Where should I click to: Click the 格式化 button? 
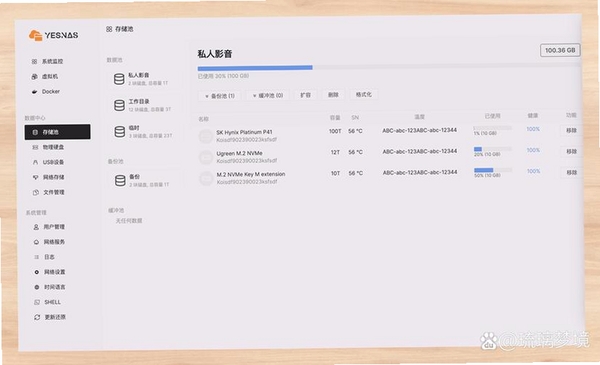364,94
